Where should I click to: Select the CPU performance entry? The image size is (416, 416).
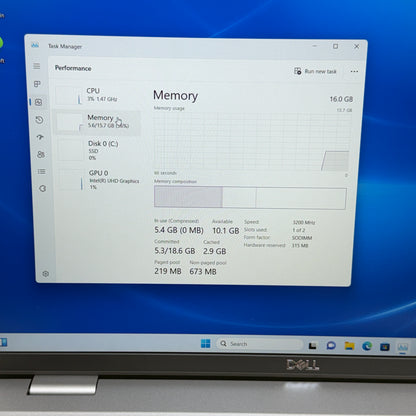[97, 95]
